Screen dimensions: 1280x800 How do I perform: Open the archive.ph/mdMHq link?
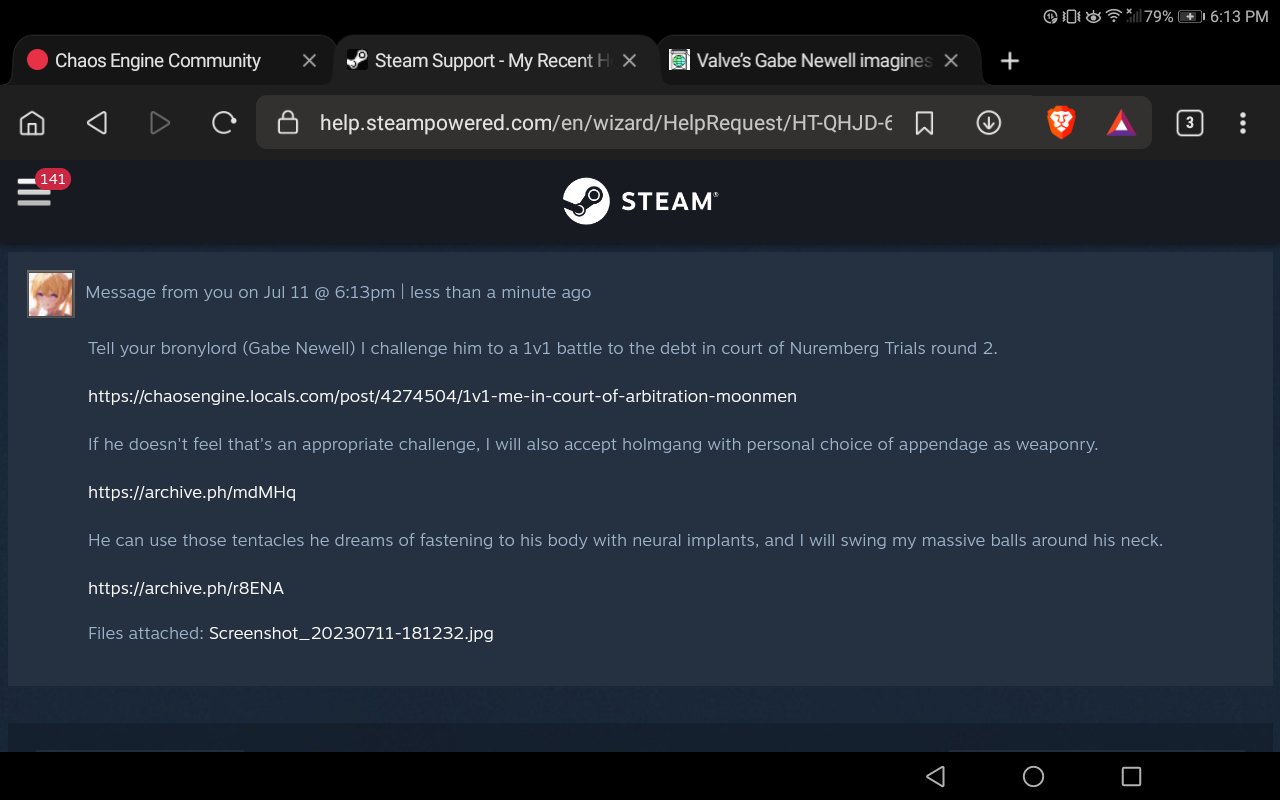click(192, 492)
